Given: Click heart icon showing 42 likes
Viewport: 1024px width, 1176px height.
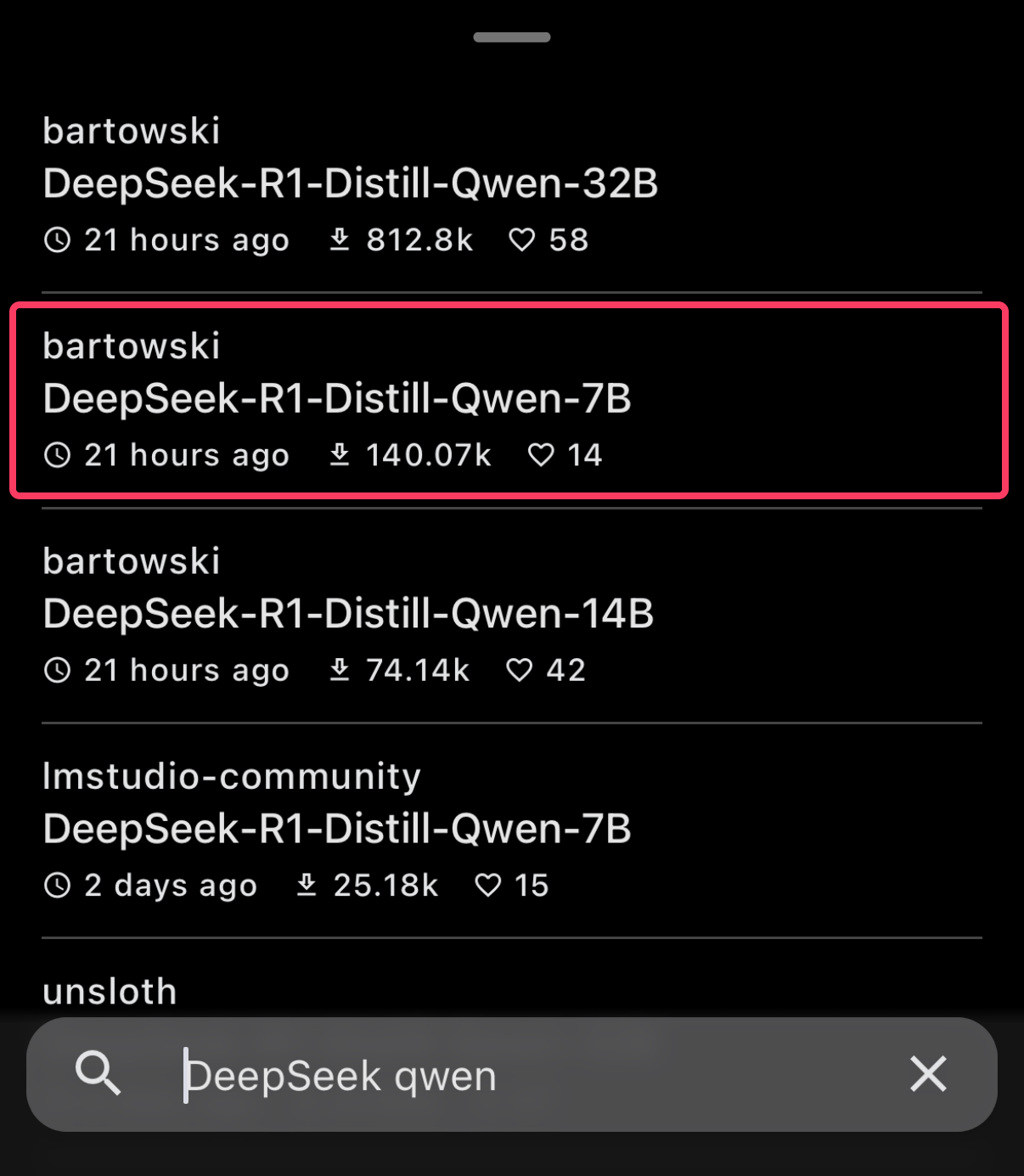Looking at the screenshot, I should click(x=519, y=671).
